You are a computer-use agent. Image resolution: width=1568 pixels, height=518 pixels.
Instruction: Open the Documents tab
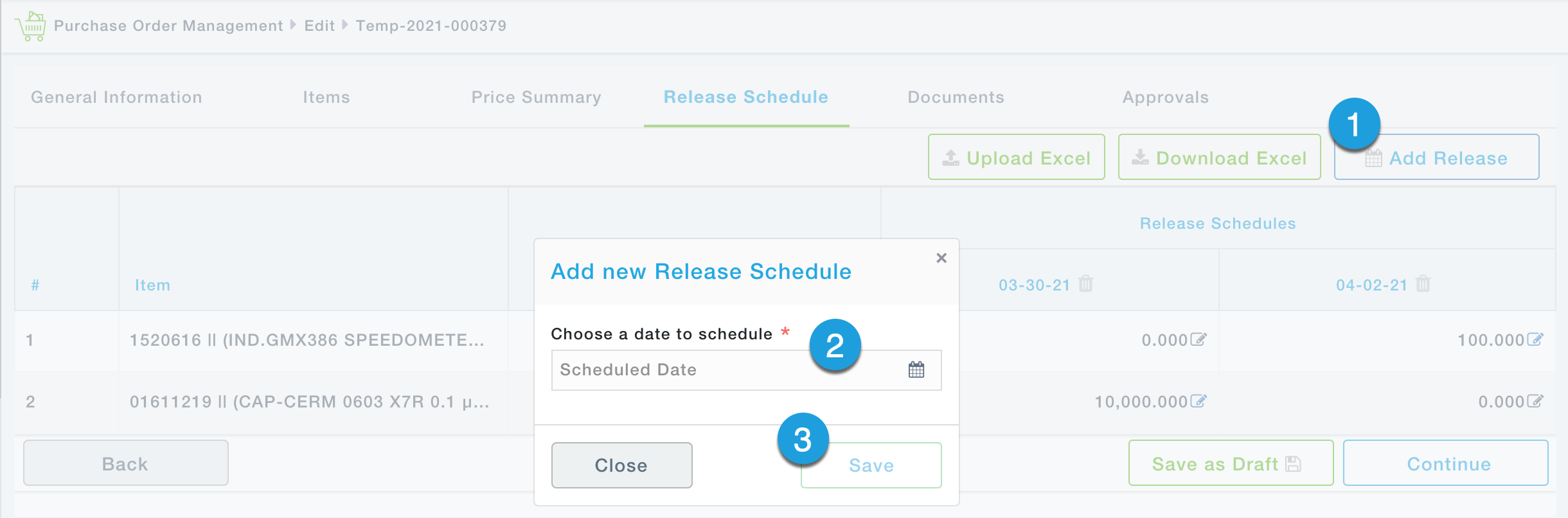coord(956,97)
